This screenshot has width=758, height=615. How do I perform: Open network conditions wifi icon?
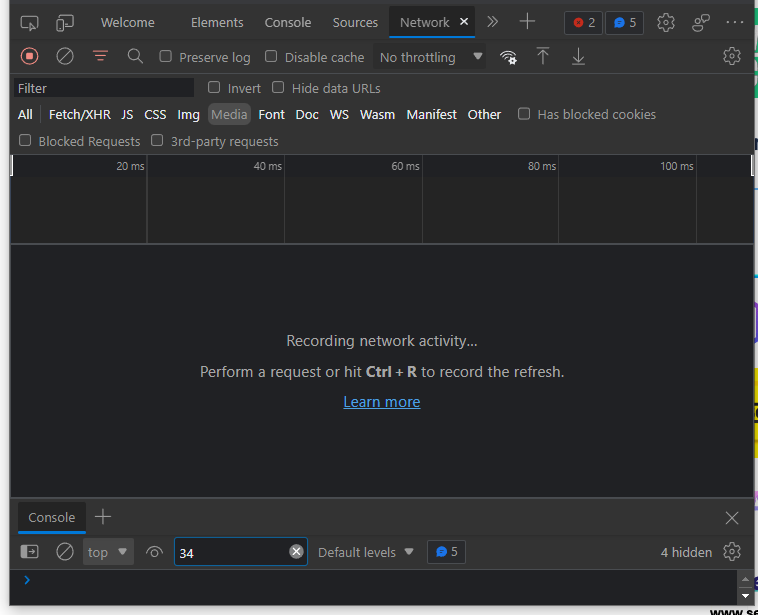[508, 57]
